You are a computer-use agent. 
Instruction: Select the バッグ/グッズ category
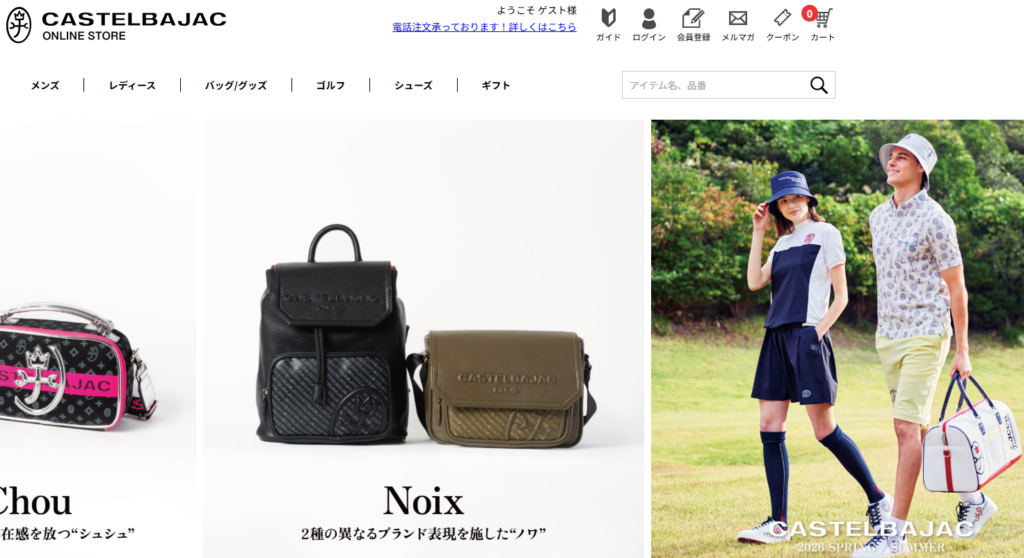click(x=236, y=86)
